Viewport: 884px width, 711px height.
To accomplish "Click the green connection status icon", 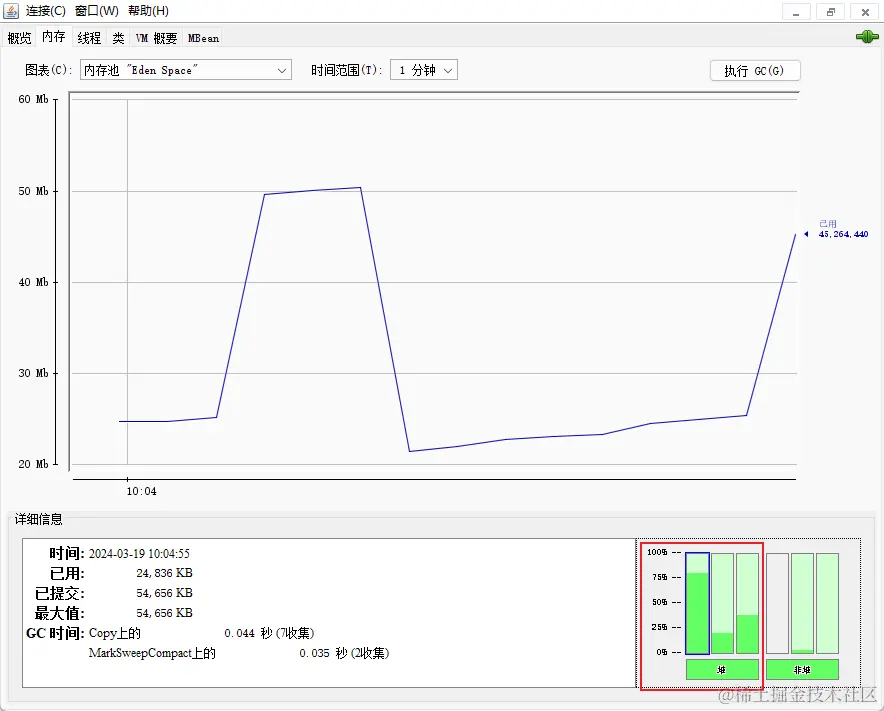I will point(867,37).
